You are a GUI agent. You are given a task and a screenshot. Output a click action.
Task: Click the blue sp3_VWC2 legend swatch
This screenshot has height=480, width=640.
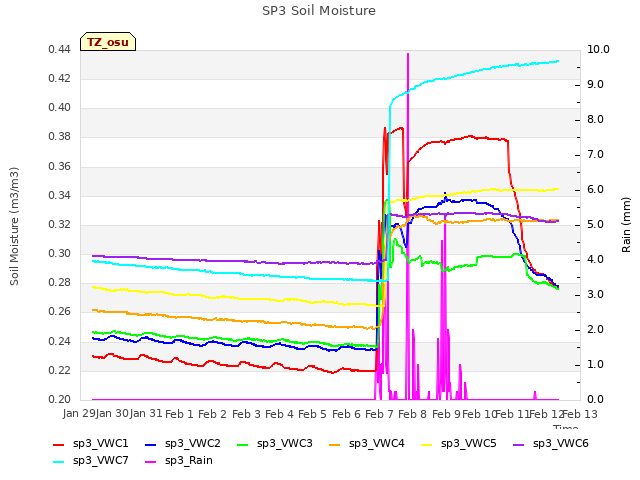(151, 444)
